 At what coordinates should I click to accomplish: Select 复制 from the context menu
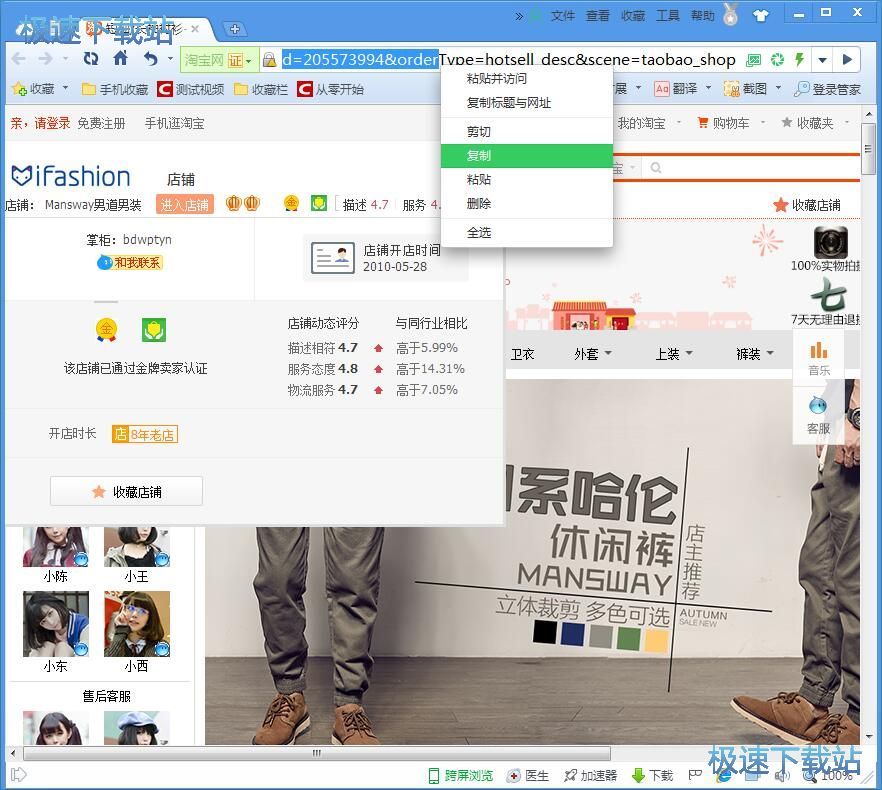(479, 156)
